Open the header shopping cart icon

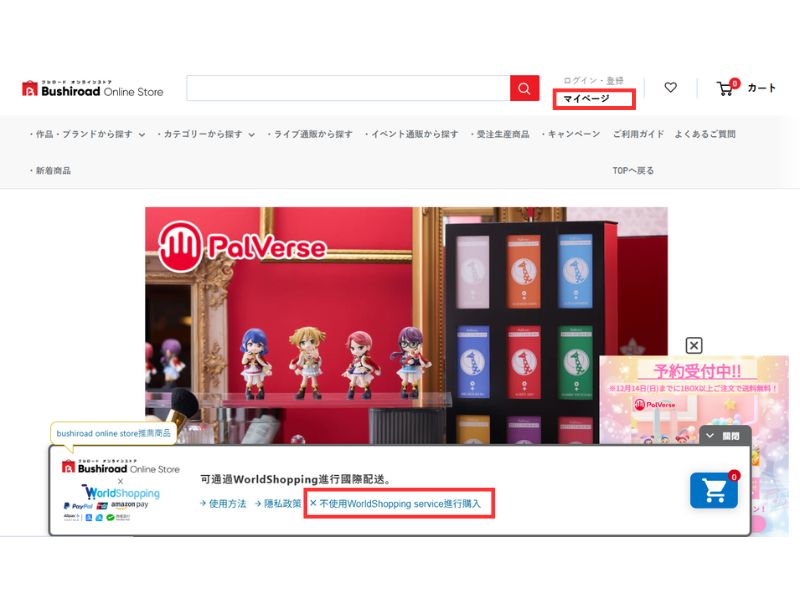click(x=725, y=88)
